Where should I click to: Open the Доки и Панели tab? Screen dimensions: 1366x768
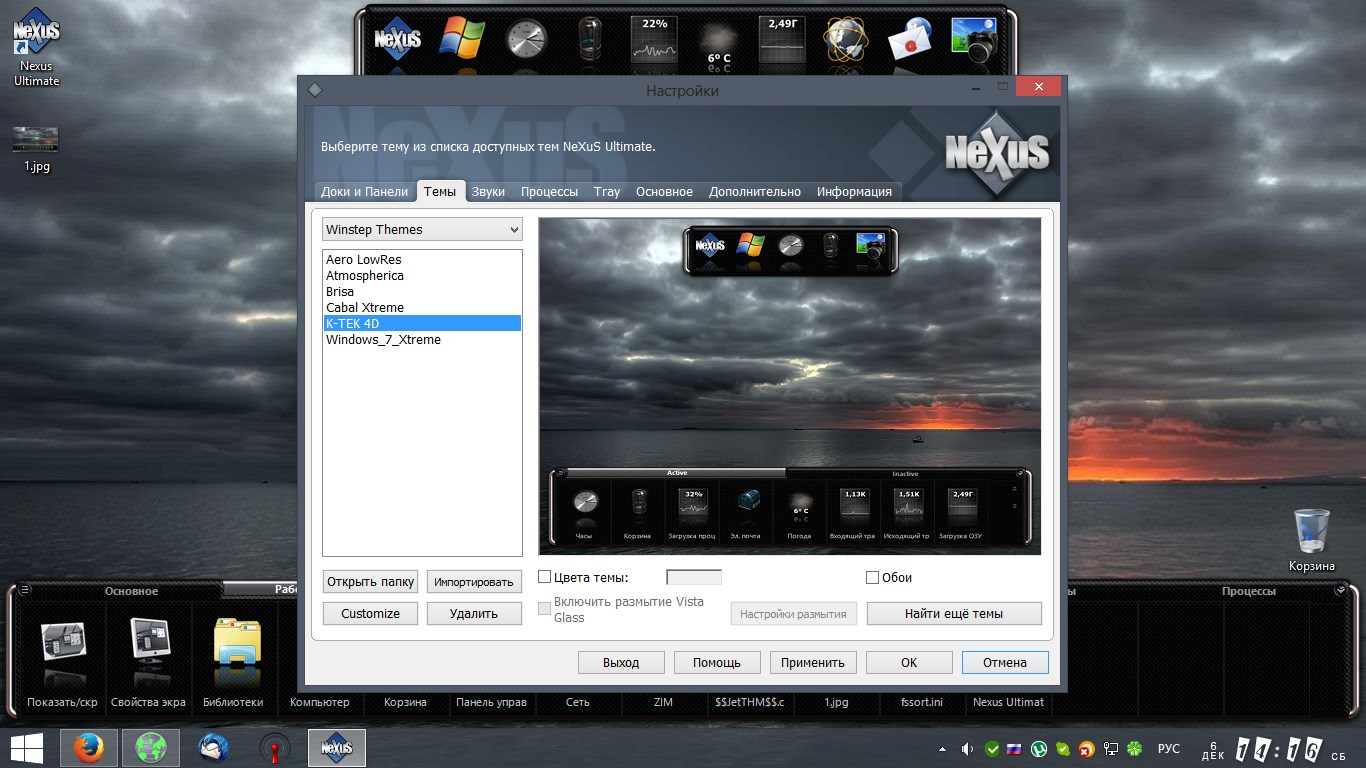[x=364, y=192]
